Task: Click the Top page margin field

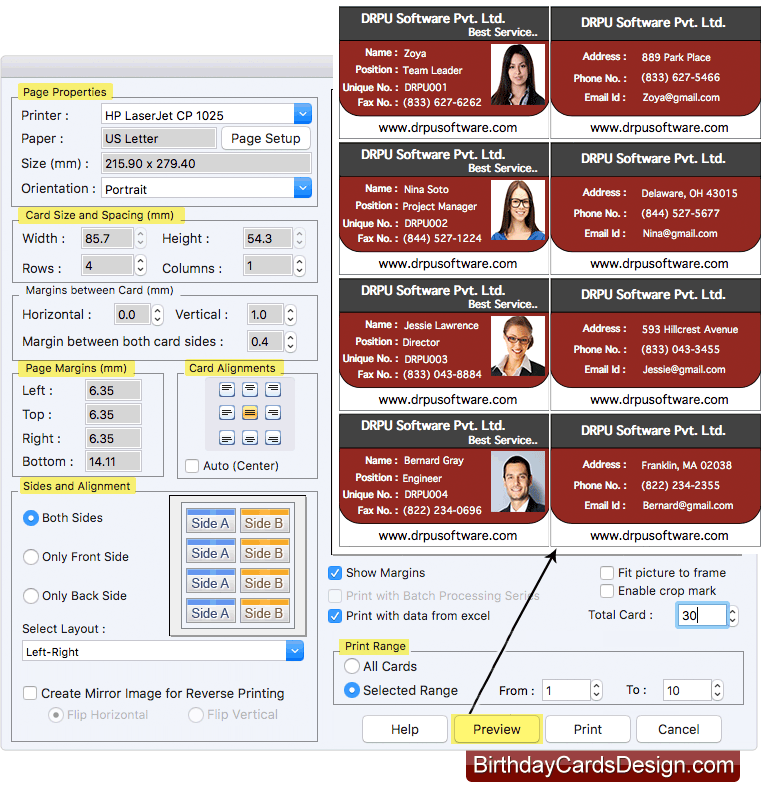Action: pyautogui.click(x=113, y=414)
